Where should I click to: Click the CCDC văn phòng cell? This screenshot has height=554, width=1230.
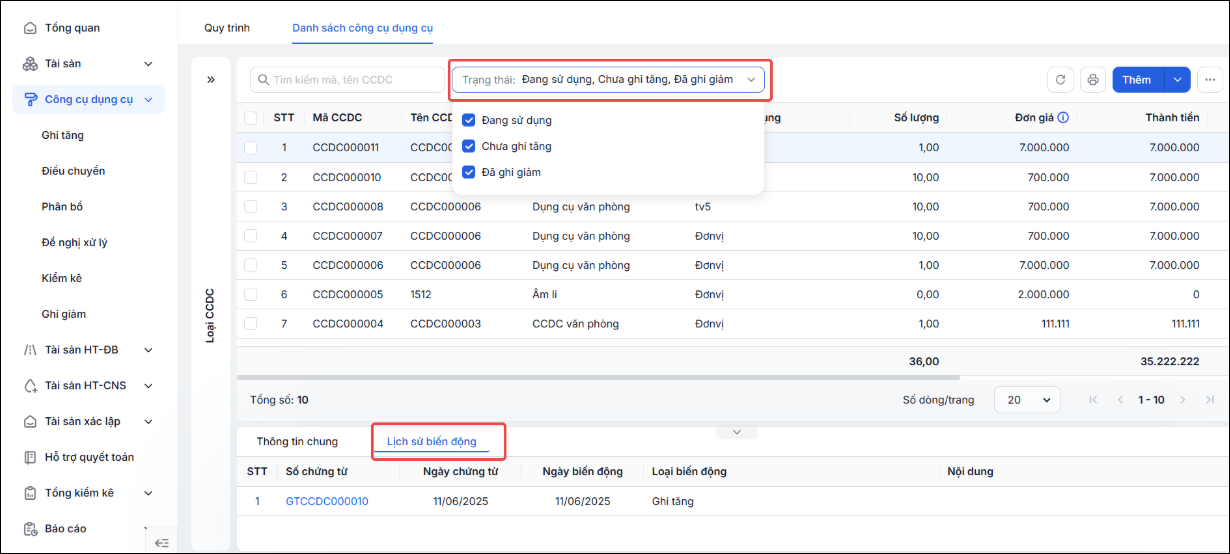tap(575, 324)
